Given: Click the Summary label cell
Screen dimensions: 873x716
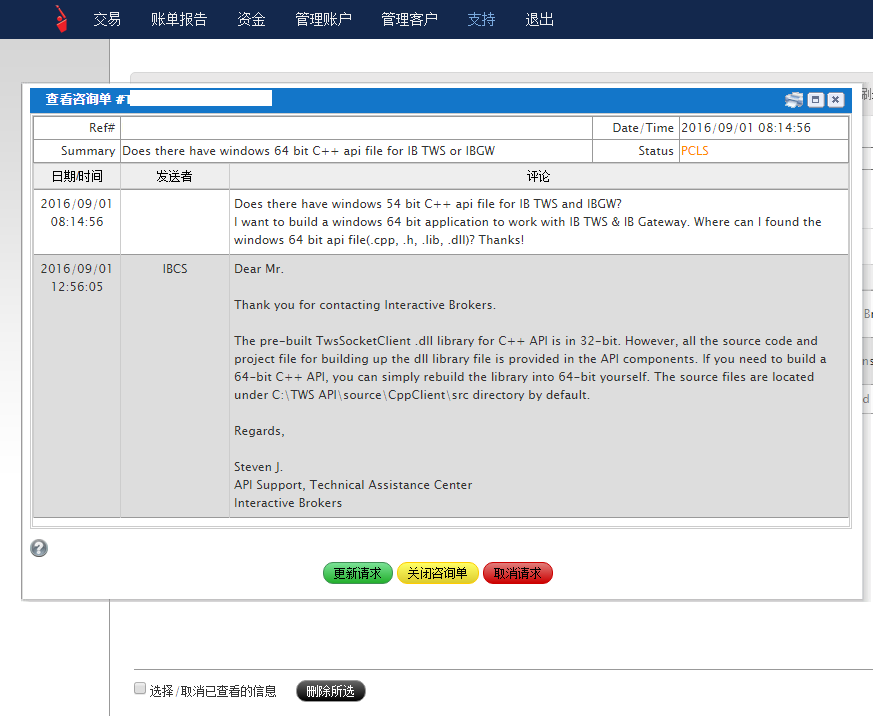Looking at the screenshot, I should 77,151.
